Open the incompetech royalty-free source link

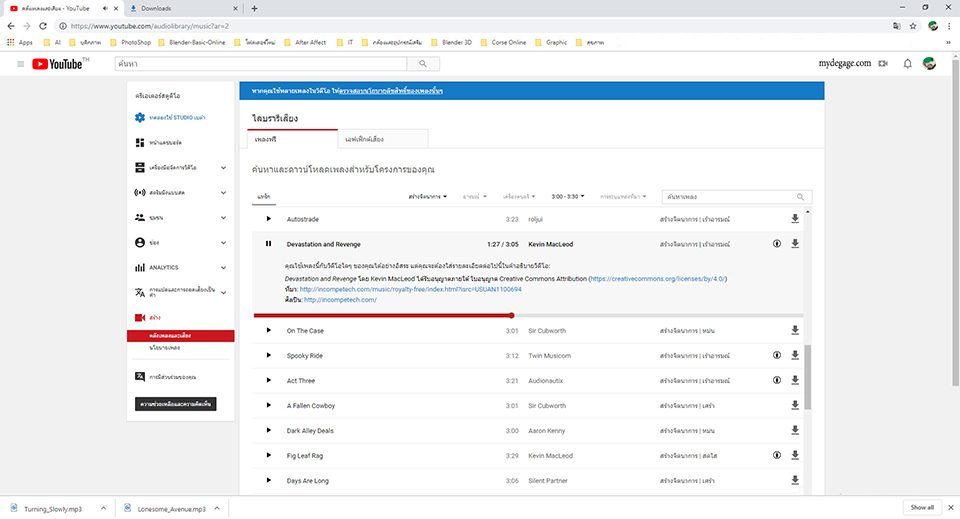pyautogui.click(x=410, y=289)
